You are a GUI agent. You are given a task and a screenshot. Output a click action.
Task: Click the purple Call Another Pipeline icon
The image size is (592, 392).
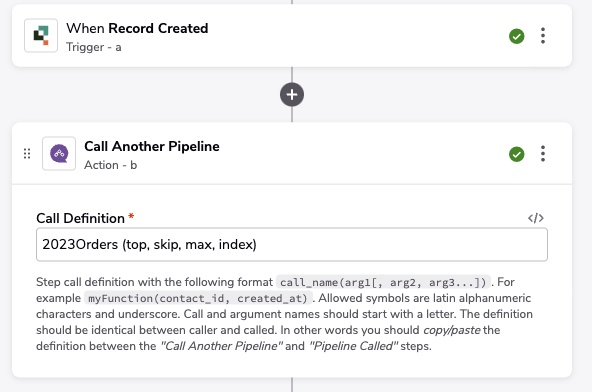pos(59,153)
